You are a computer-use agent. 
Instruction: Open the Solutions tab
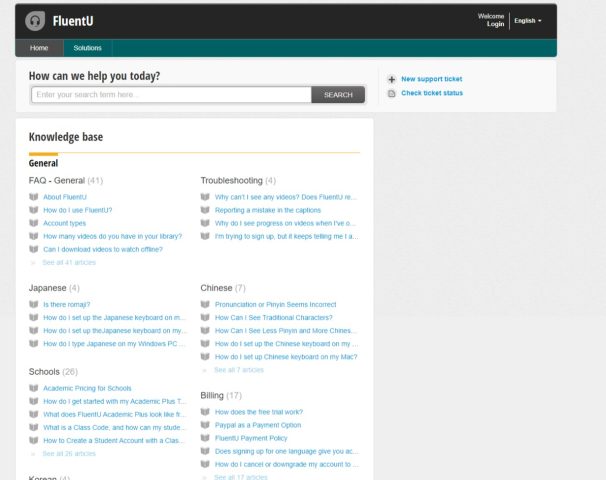click(x=87, y=48)
